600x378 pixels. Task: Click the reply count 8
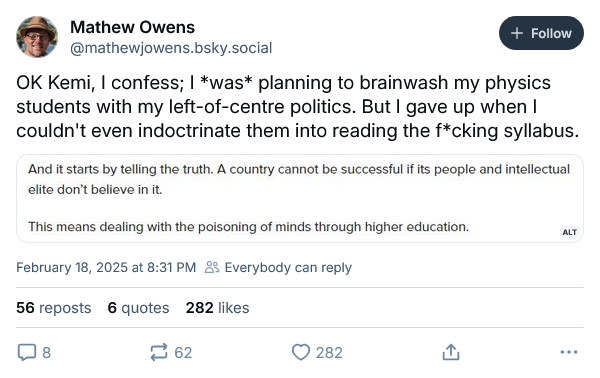coord(46,352)
